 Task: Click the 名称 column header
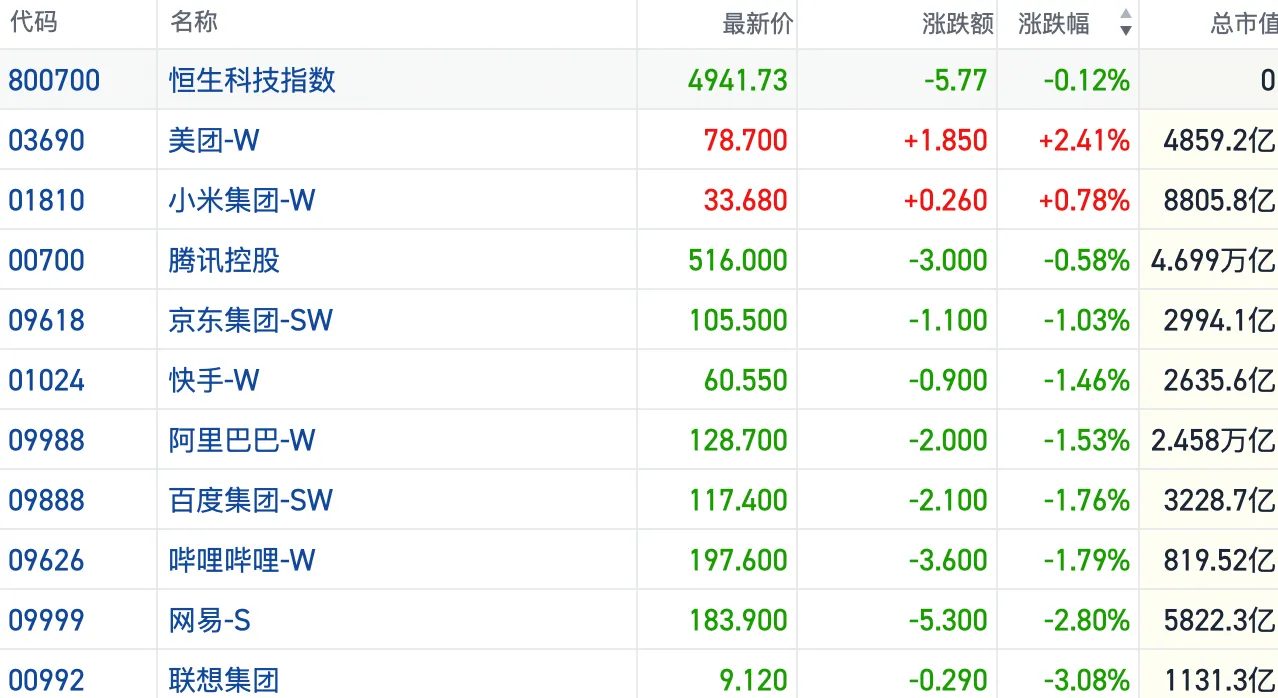194,22
